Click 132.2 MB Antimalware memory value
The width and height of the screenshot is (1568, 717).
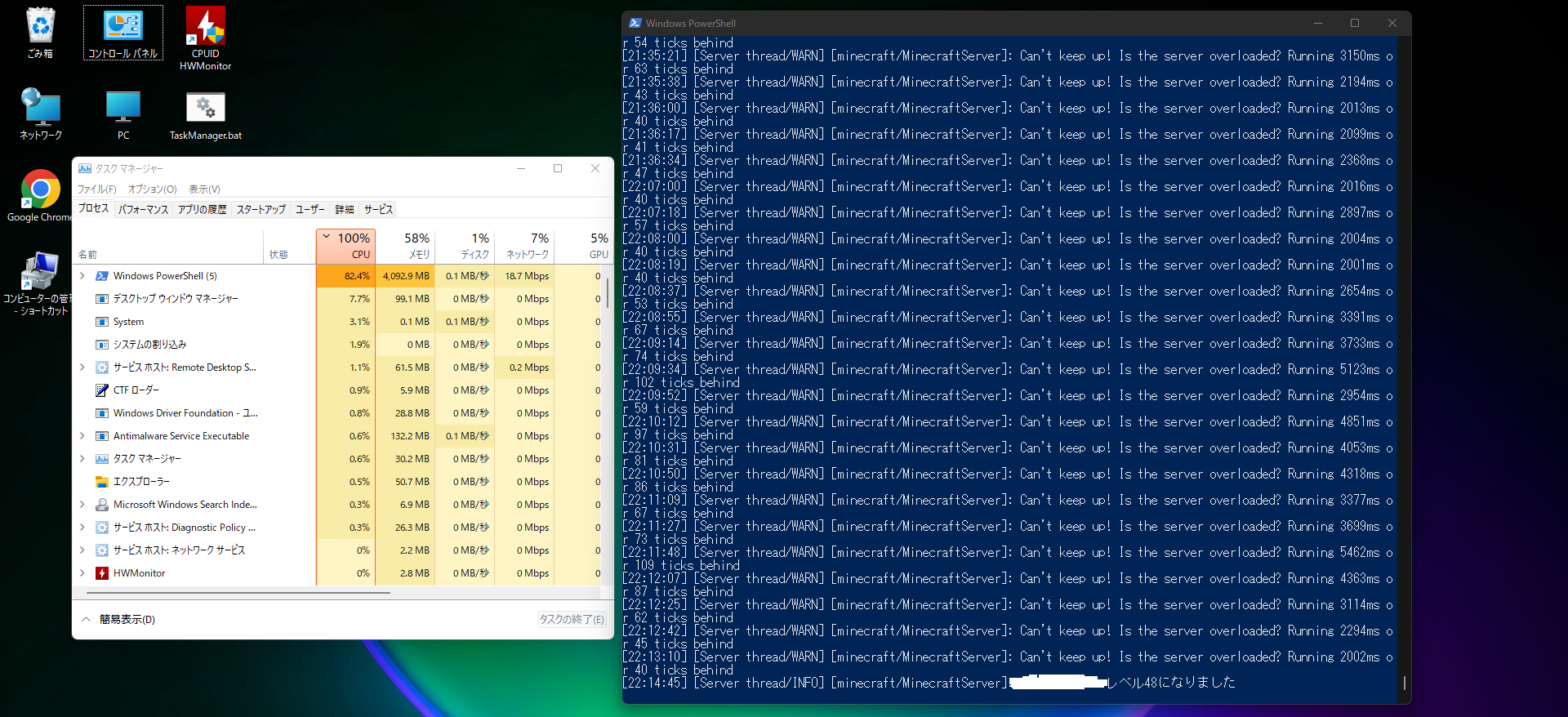tap(405, 436)
